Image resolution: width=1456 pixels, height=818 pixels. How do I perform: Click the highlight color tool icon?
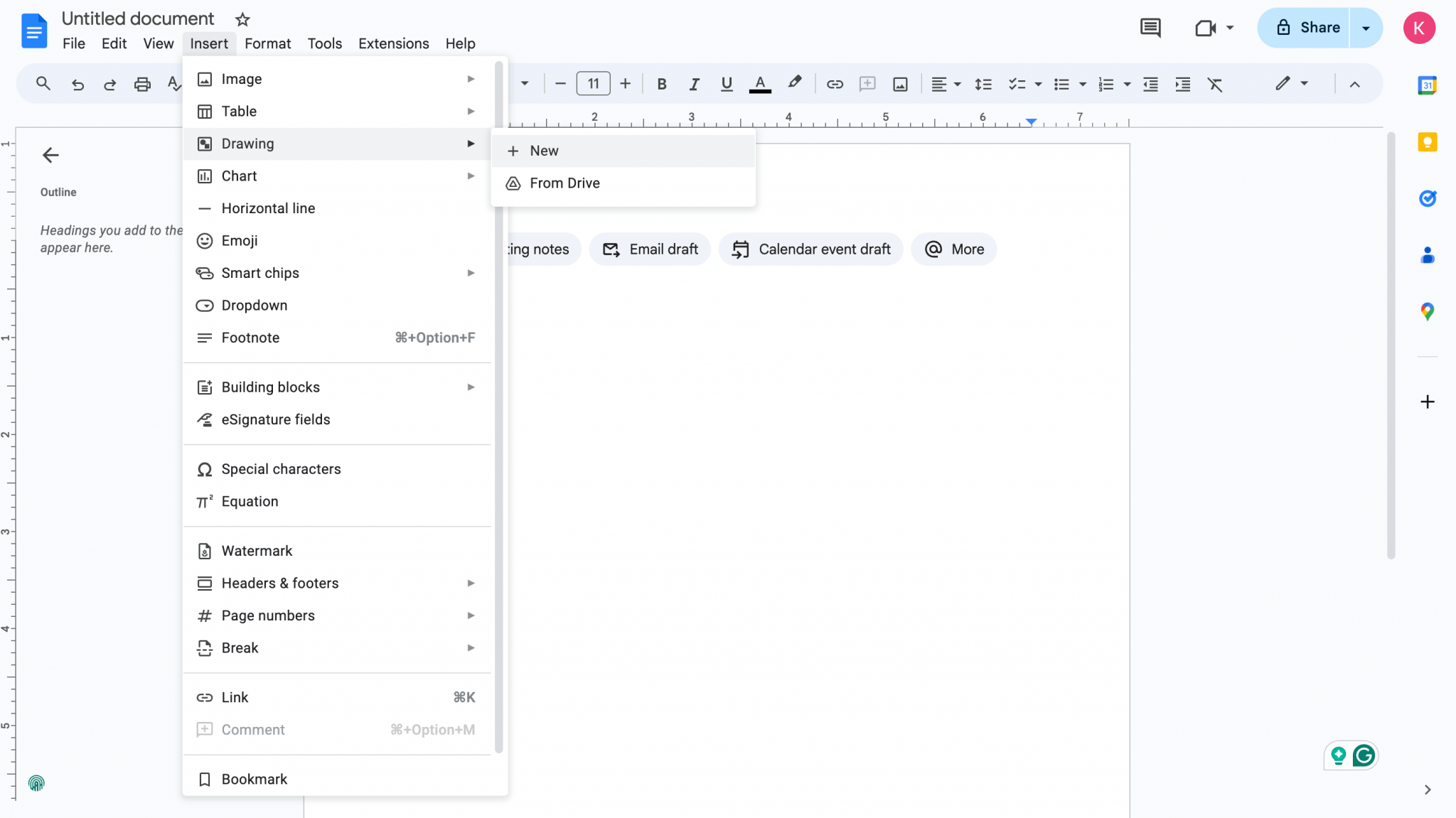tap(794, 83)
